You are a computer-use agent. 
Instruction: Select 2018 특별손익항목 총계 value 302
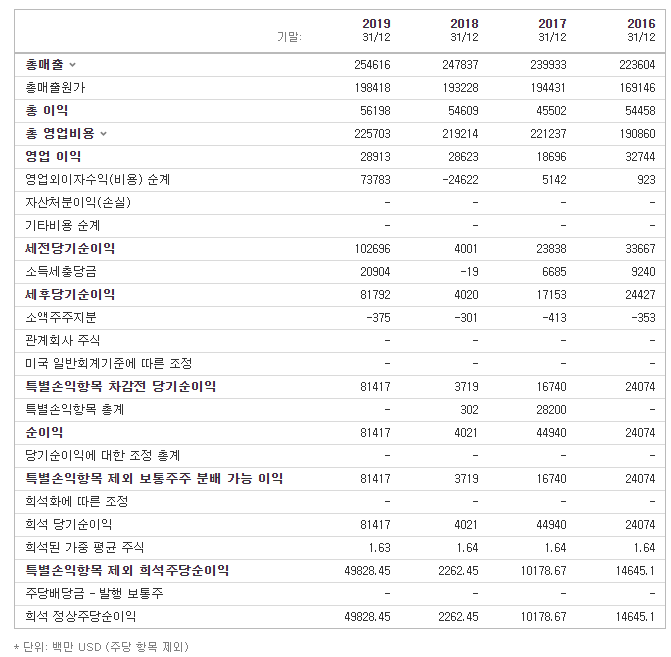coord(469,410)
